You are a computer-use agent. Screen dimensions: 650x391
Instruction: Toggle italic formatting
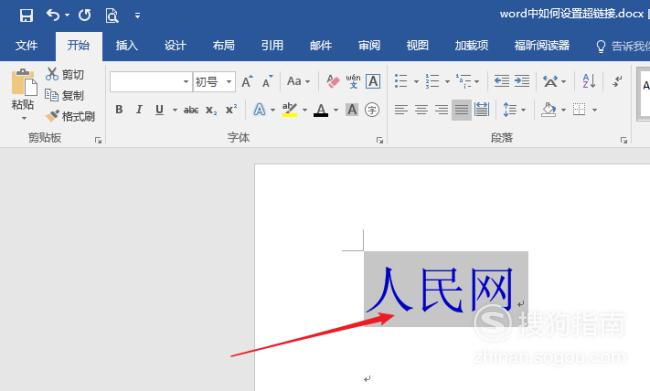click(x=139, y=109)
